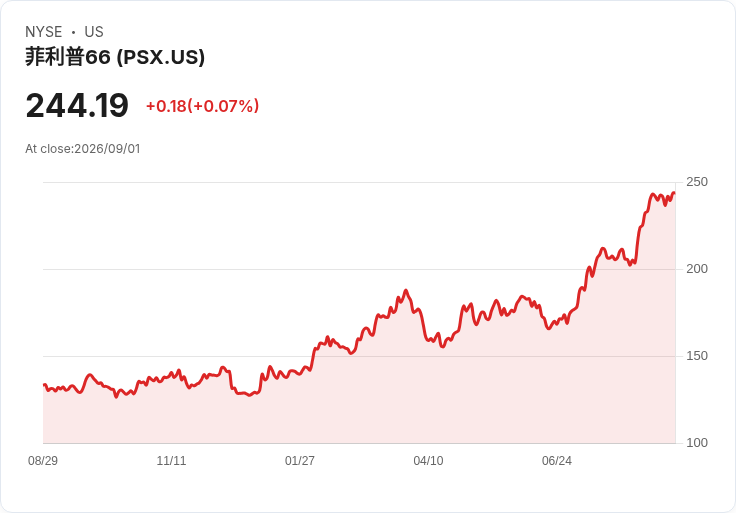Click the 150 price axis label
The width and height of the screenshot is (736, 513).
[697, 356]
